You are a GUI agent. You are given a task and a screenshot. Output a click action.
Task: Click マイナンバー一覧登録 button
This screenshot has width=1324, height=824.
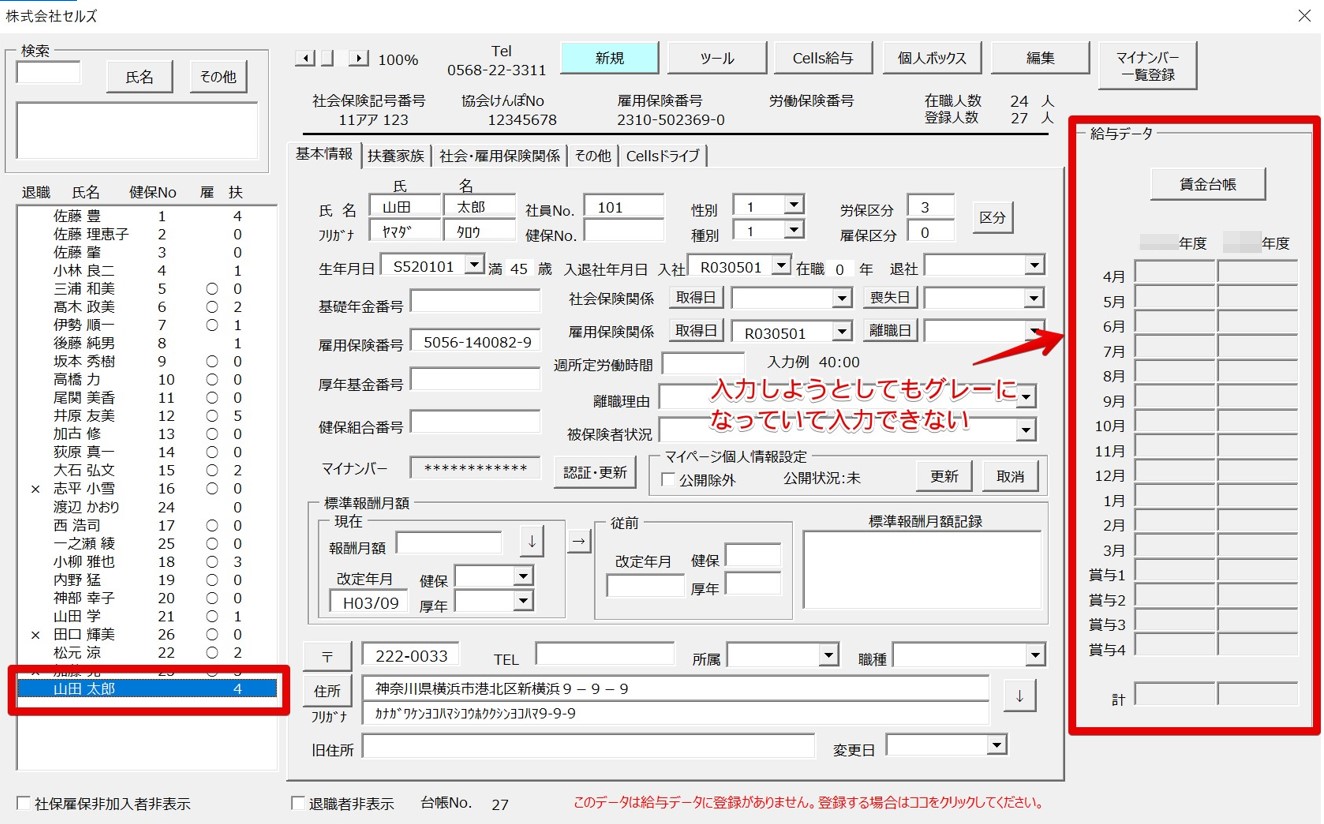[1147, 65]
